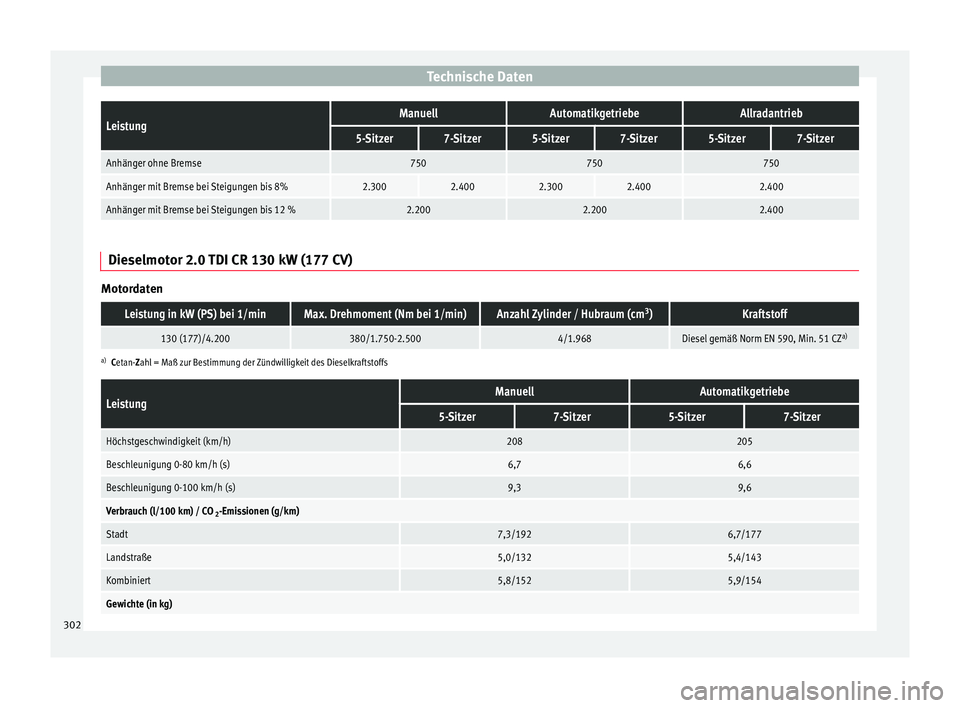Image resolution: width=960 pixels, height=708 pixels.
Task: Select 'Dieselmotor 2.0 TDI CR 130 kW (177 CV)' heading
Action: pos(230,260)
